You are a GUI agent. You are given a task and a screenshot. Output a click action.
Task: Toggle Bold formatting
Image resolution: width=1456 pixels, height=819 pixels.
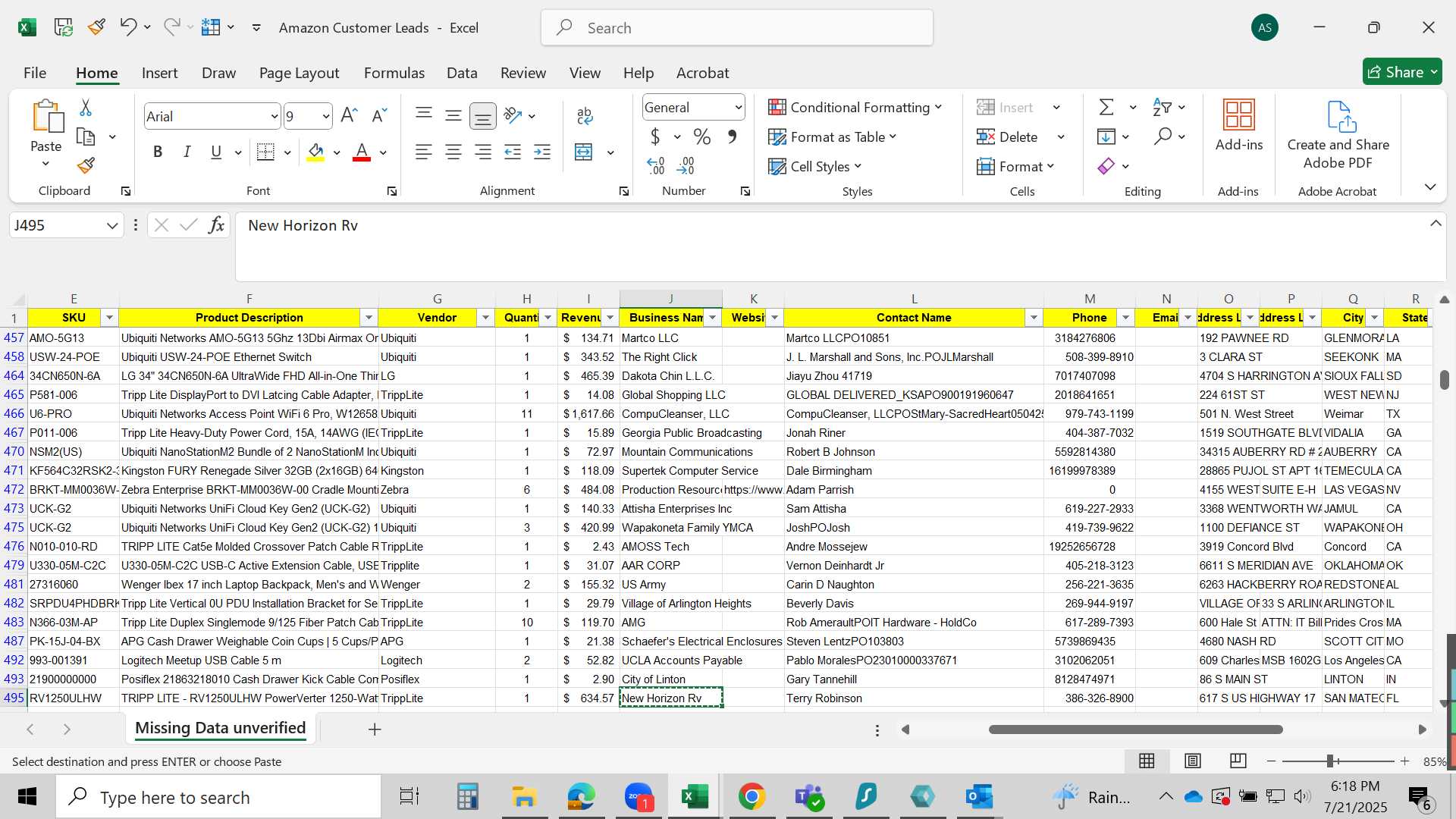click(158, 152)
